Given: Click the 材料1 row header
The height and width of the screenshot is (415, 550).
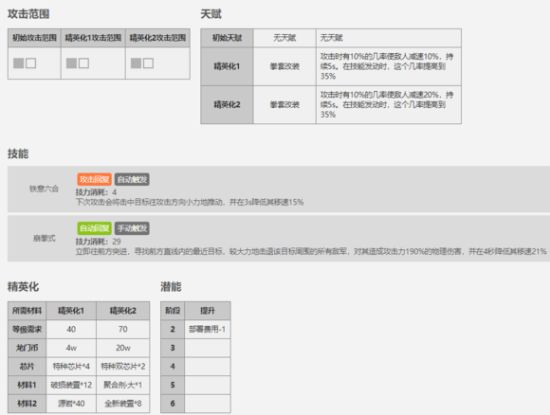Looking at the screenshot, I should [x=27, y=385].
